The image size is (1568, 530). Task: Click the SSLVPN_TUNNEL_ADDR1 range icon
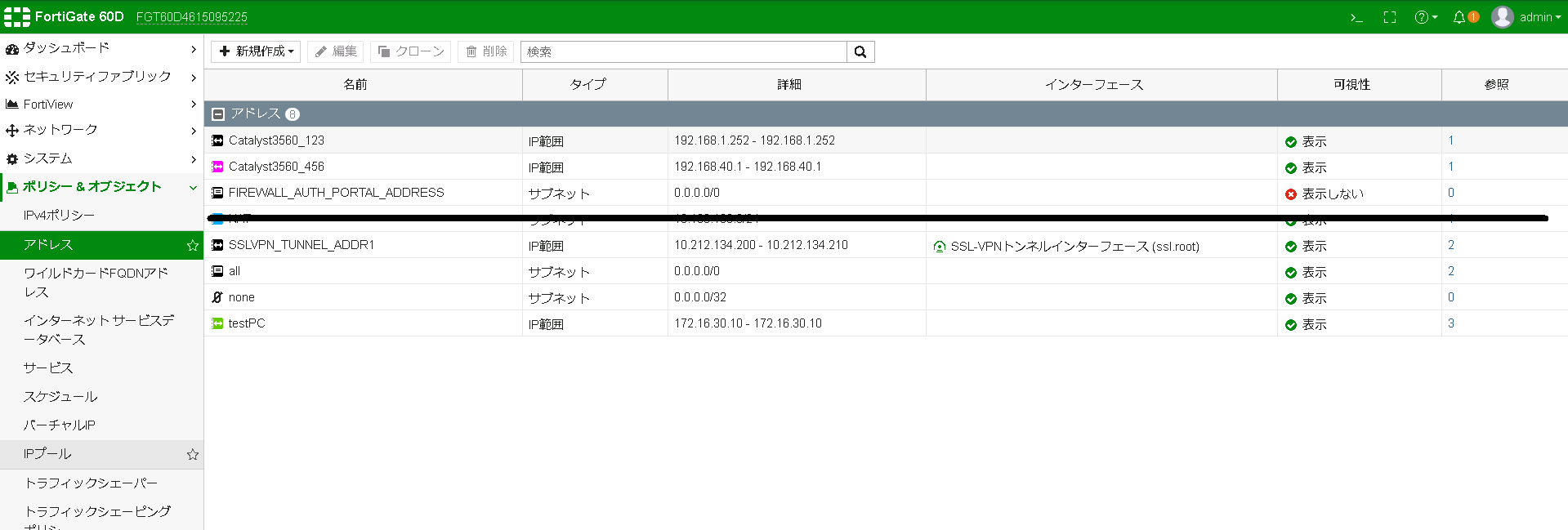point(217,245)
